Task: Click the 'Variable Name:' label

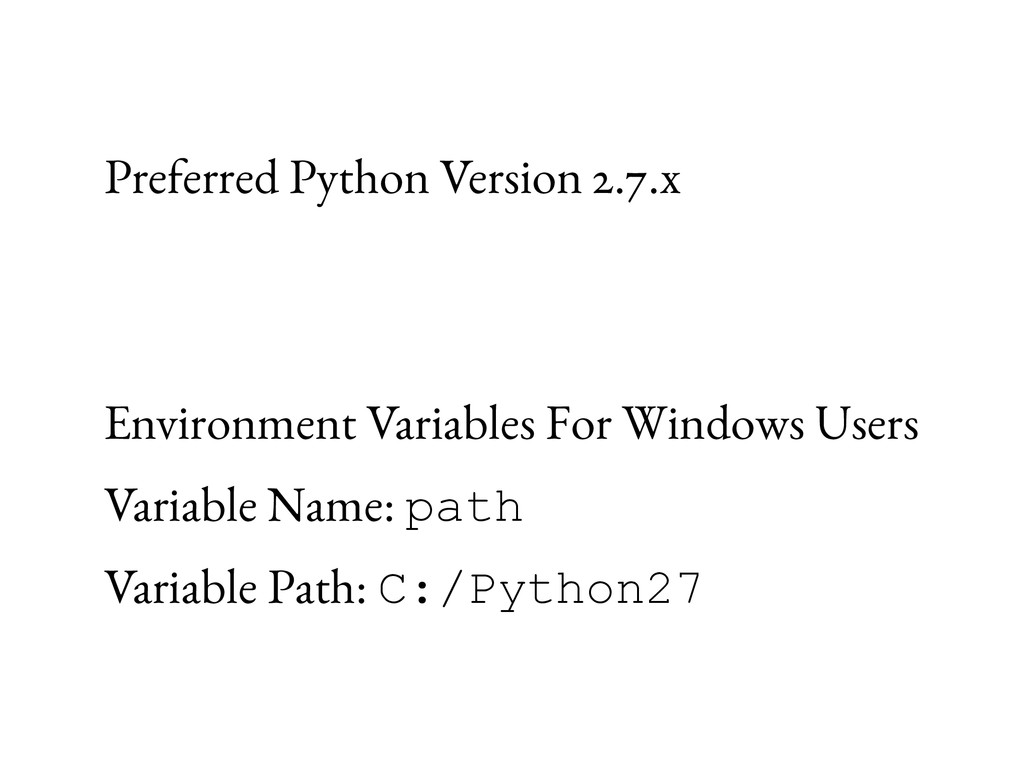Action: [249, 506]
